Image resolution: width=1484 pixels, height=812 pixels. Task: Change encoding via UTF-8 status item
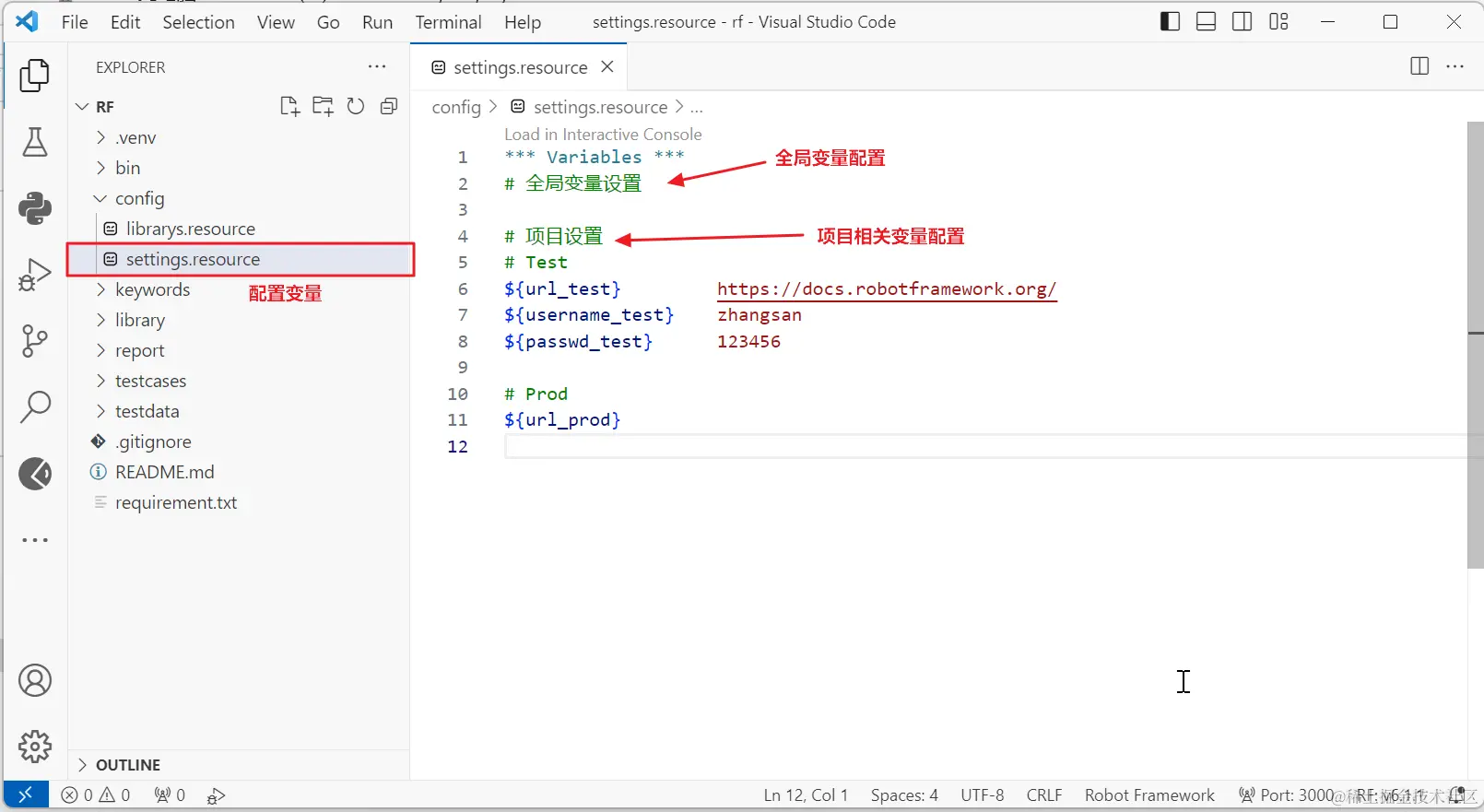pos(983,795)
